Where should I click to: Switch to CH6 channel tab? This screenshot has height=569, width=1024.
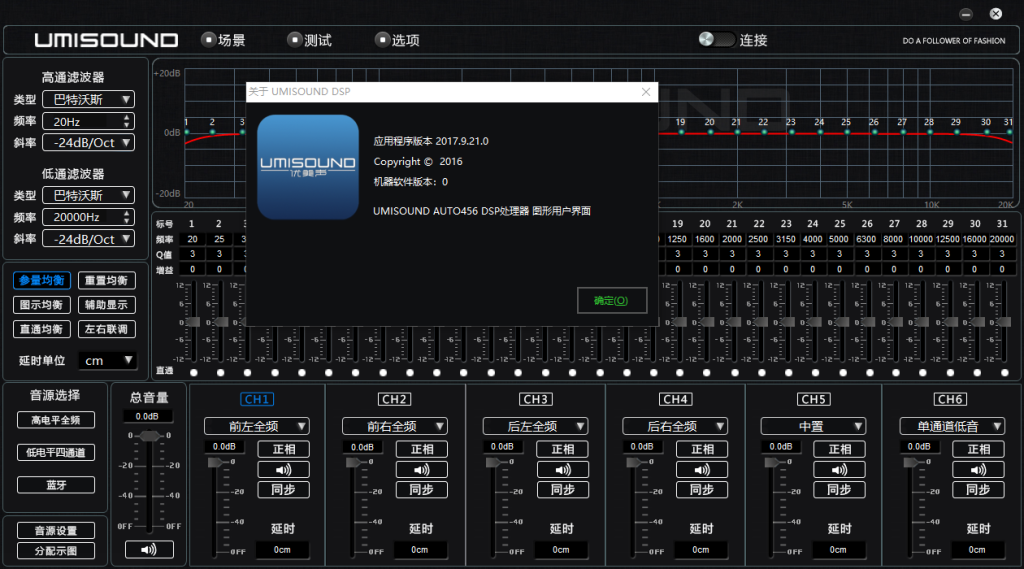coord(950,398)
